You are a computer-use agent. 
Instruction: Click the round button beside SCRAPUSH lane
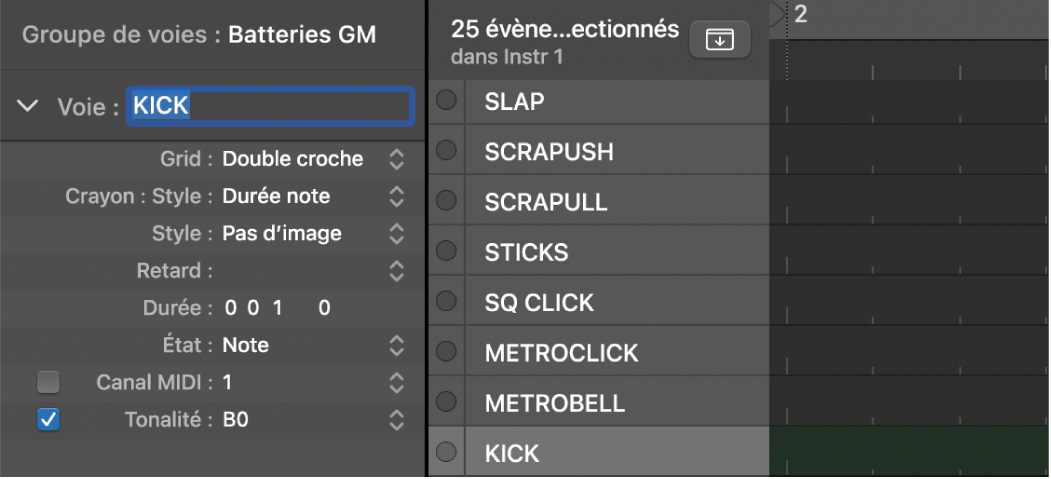[x=447, y=150]
